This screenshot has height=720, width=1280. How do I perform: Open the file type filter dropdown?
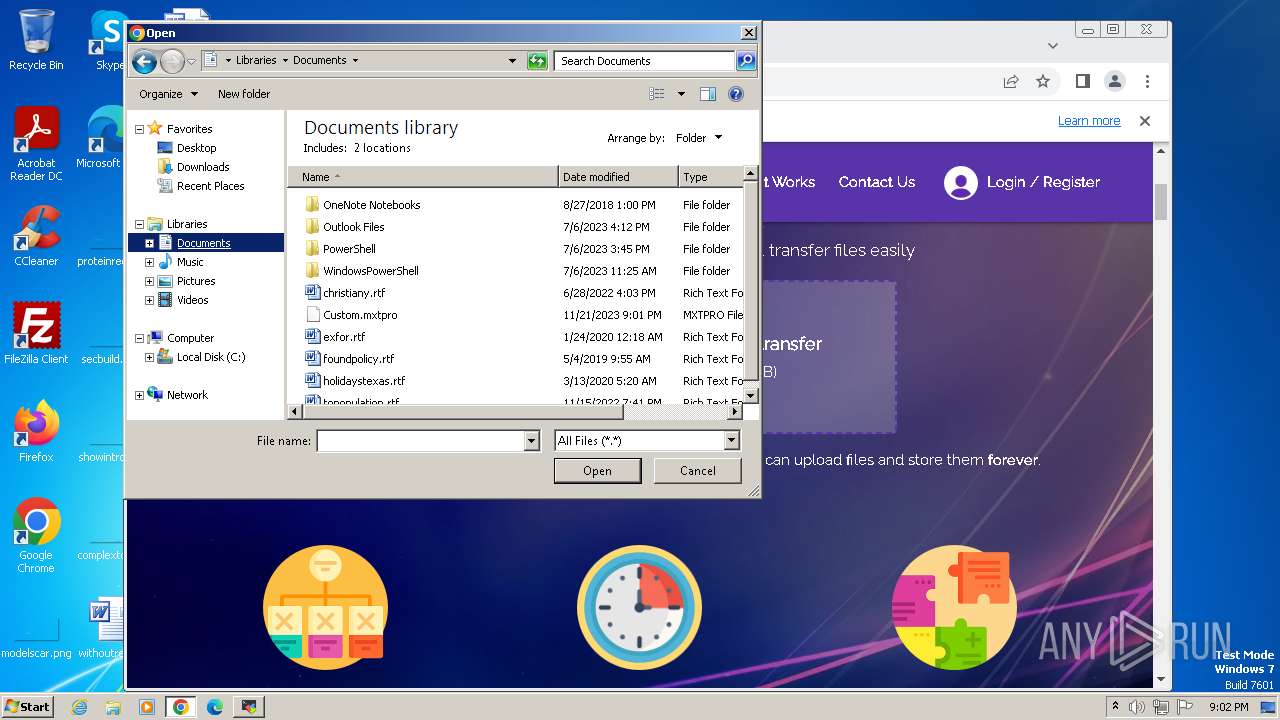click(732, 440)
